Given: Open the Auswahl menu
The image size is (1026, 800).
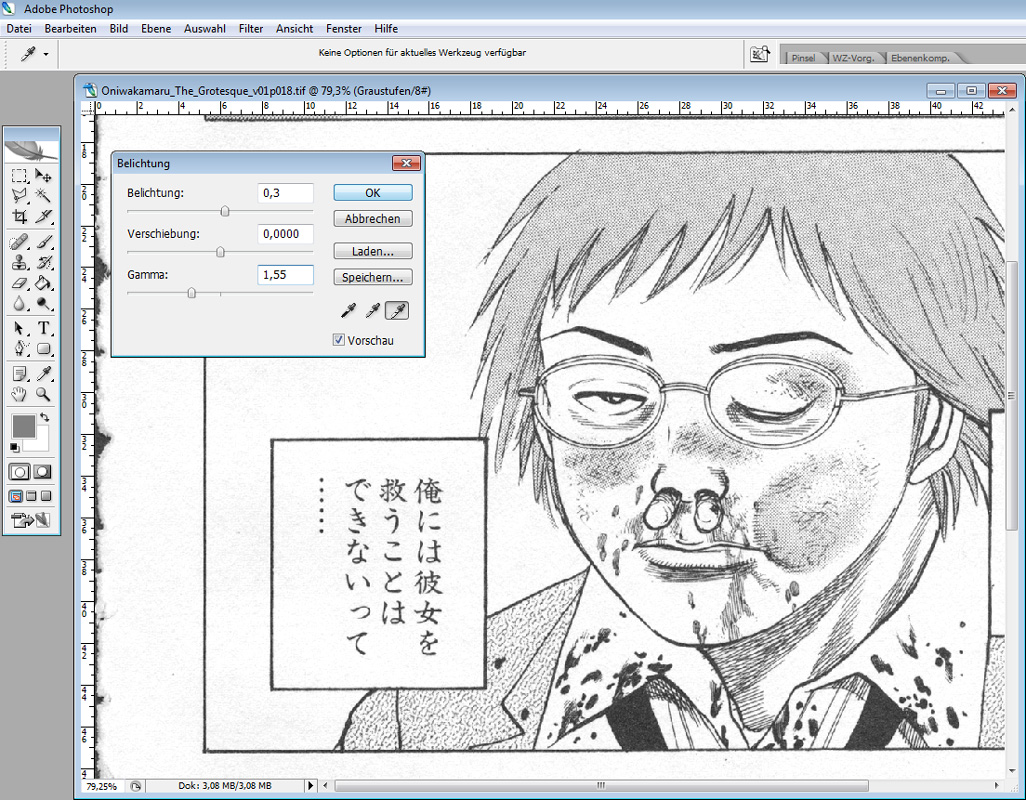Looking at the screenshot, I should [205, 29].
